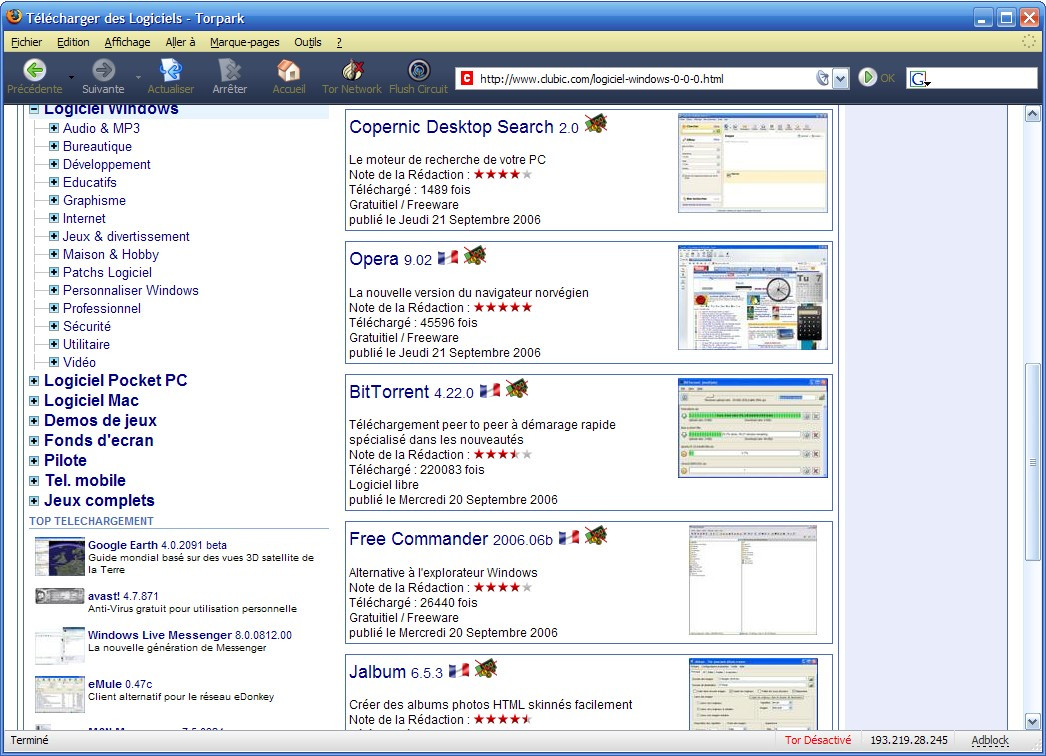1046x756 pixels.
Task: Go home with the Accueil icon
Action: 289,70
